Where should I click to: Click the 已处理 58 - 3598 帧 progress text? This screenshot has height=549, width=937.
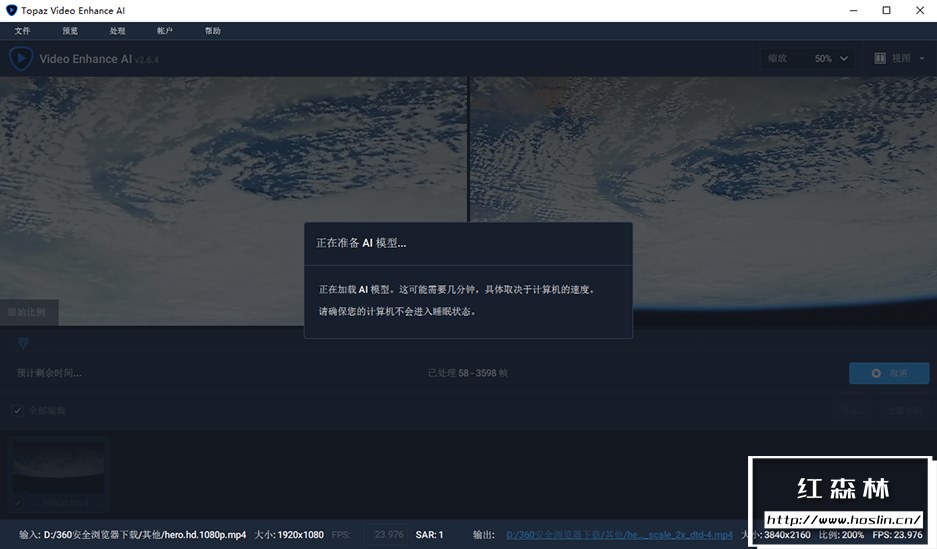(x=468, y=373)
